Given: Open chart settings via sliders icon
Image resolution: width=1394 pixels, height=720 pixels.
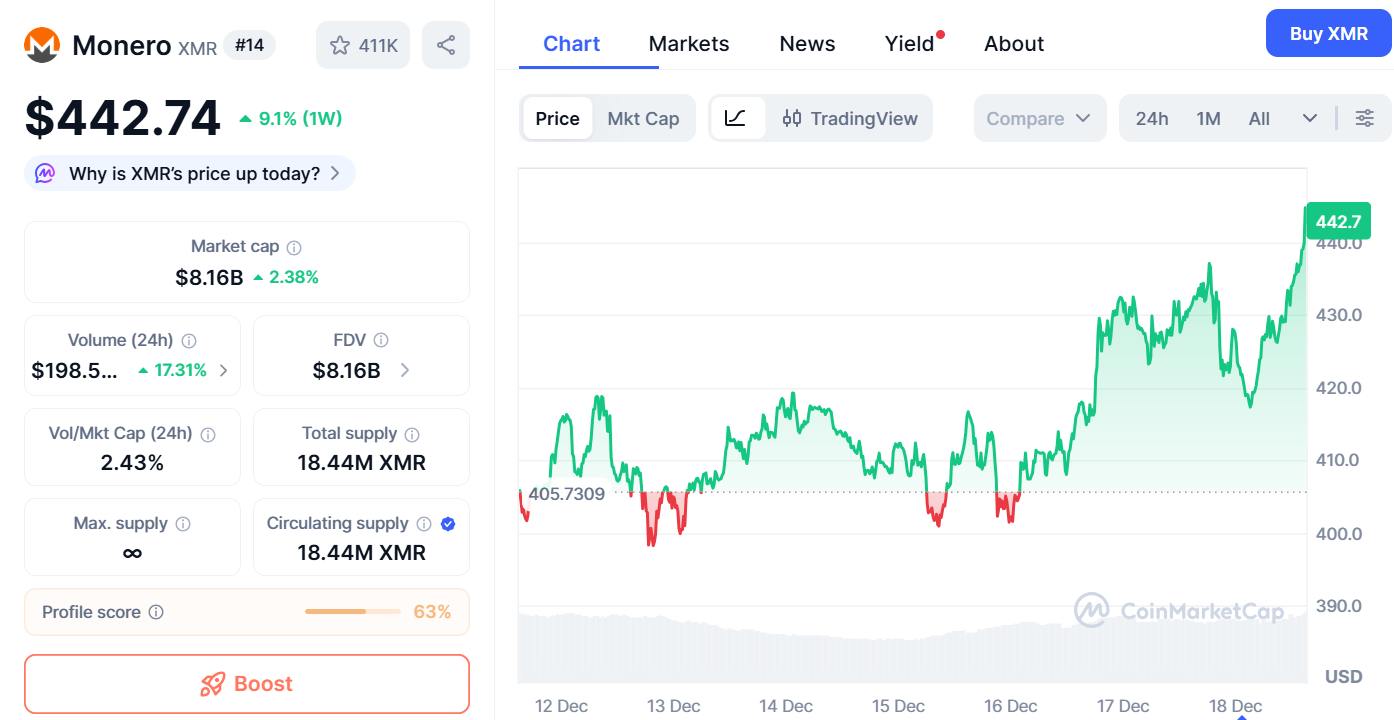Looking at the screenshot, I should pyautogui.click(x=1365, y=118).
